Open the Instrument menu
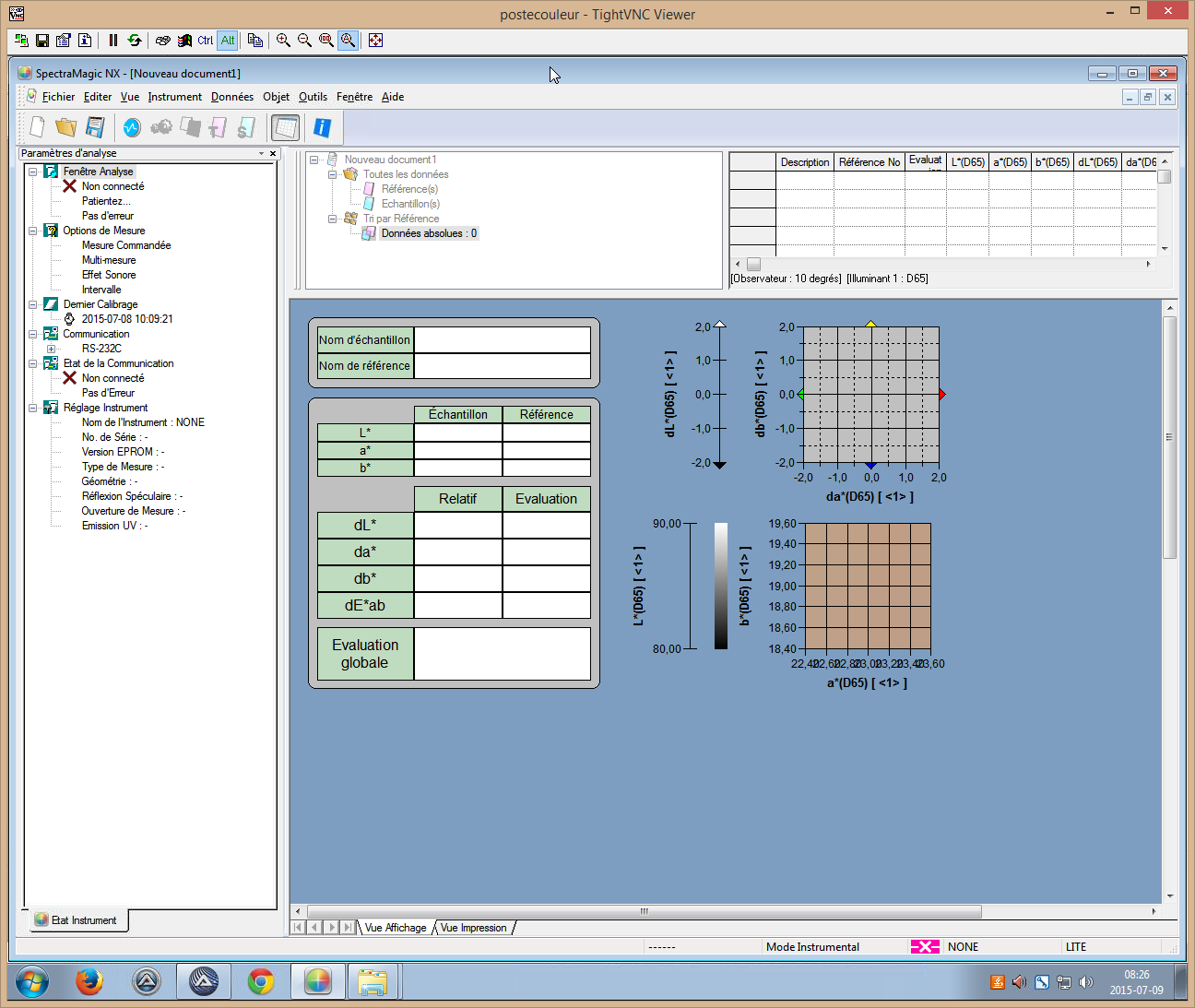The width and height of the screenshot is (1195, 1008). [174, 97]
